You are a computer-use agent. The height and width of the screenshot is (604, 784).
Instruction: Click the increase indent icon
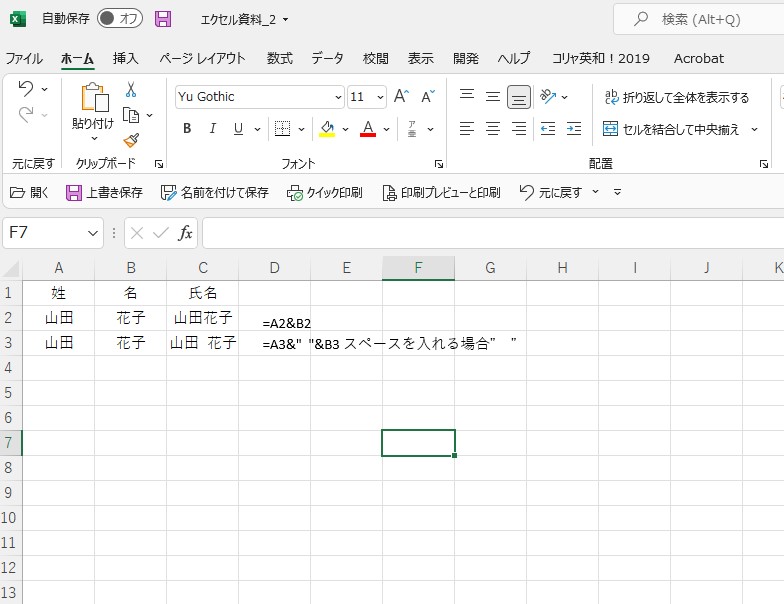coord(574,128)
